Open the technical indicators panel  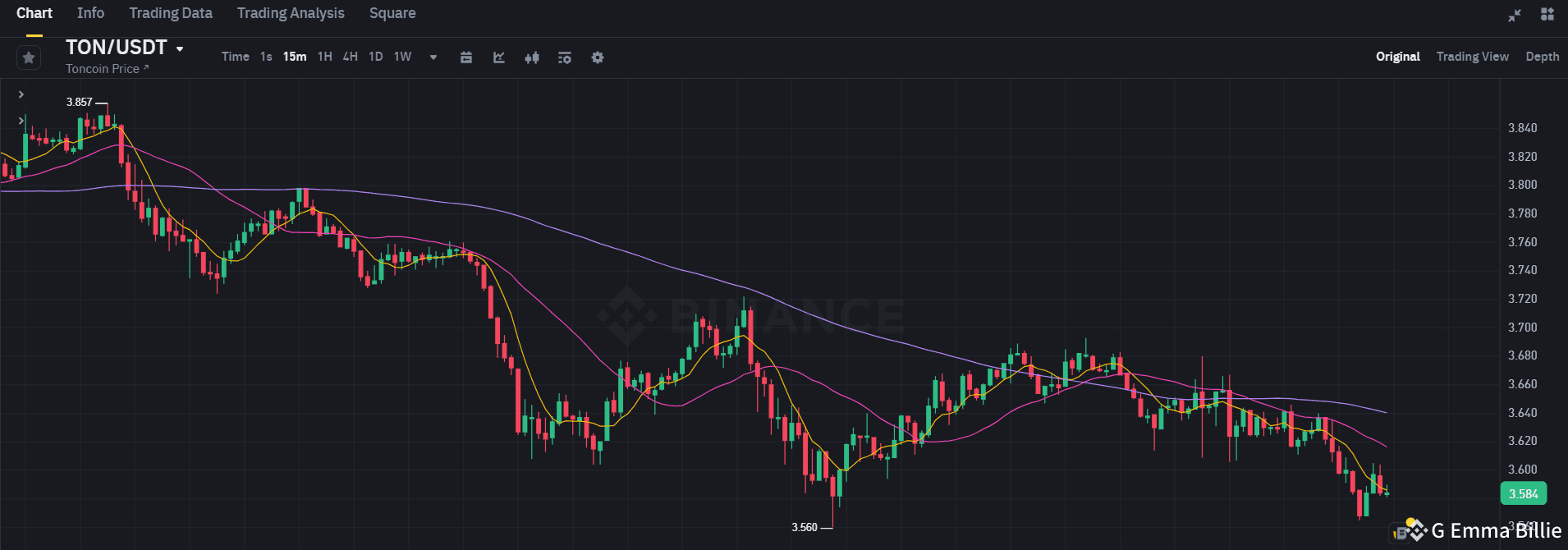pos(498,57)
